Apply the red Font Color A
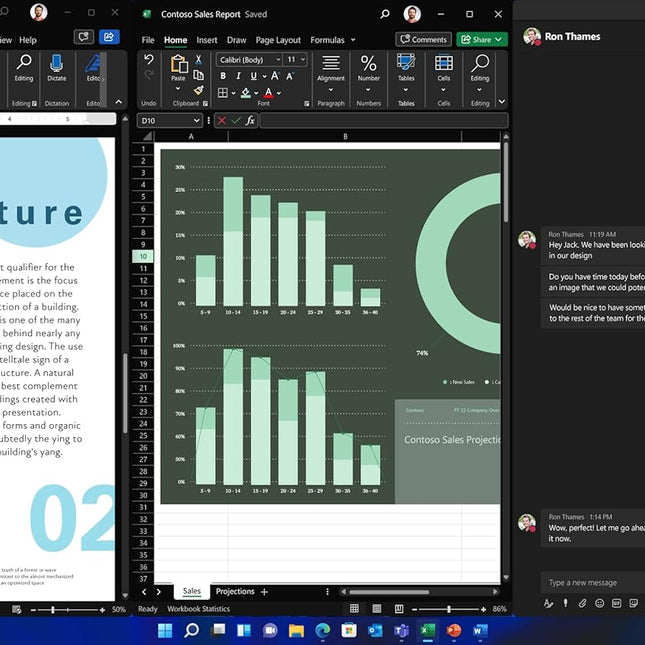 pos(268,93)
